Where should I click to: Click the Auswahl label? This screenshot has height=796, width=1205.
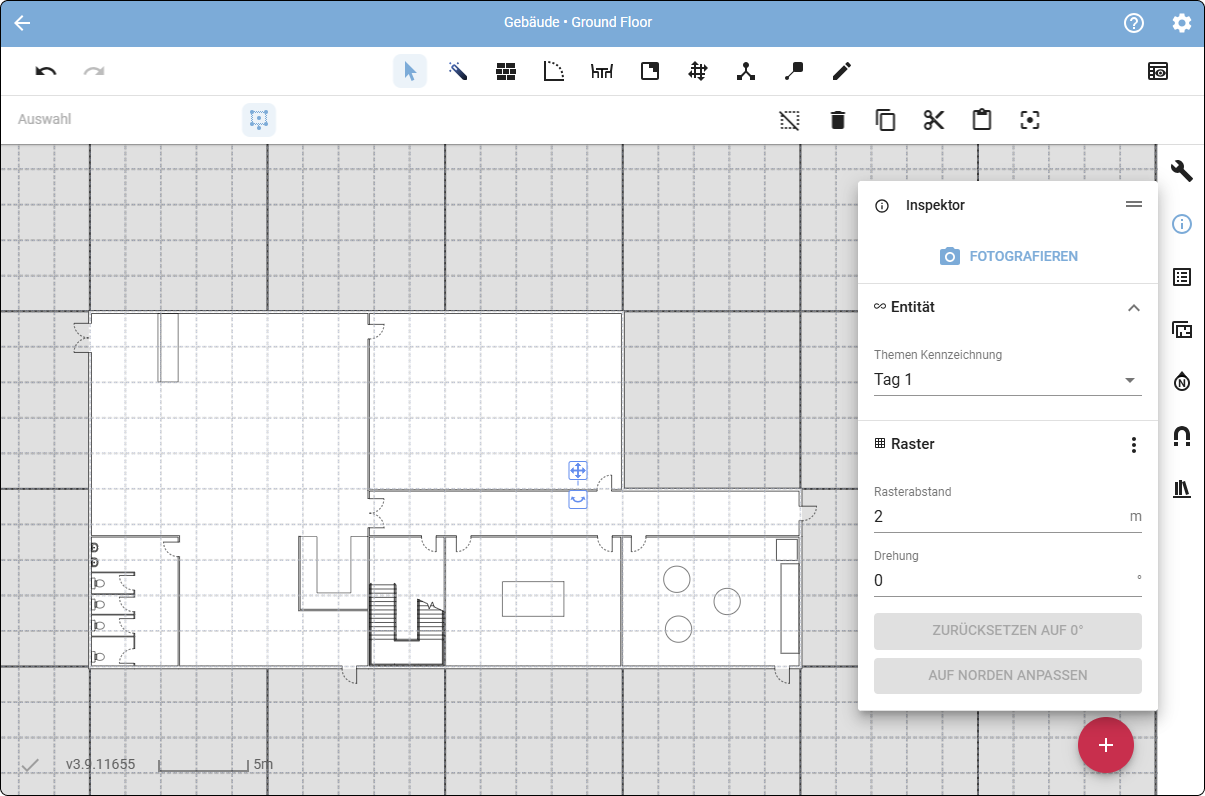(45, 119)
